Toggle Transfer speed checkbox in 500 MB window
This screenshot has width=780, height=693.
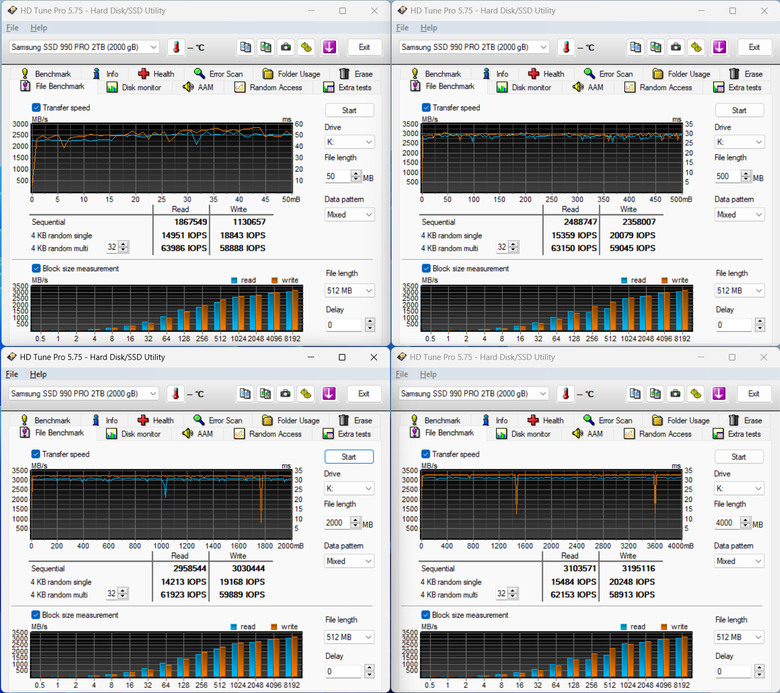[x=426, y=107]
